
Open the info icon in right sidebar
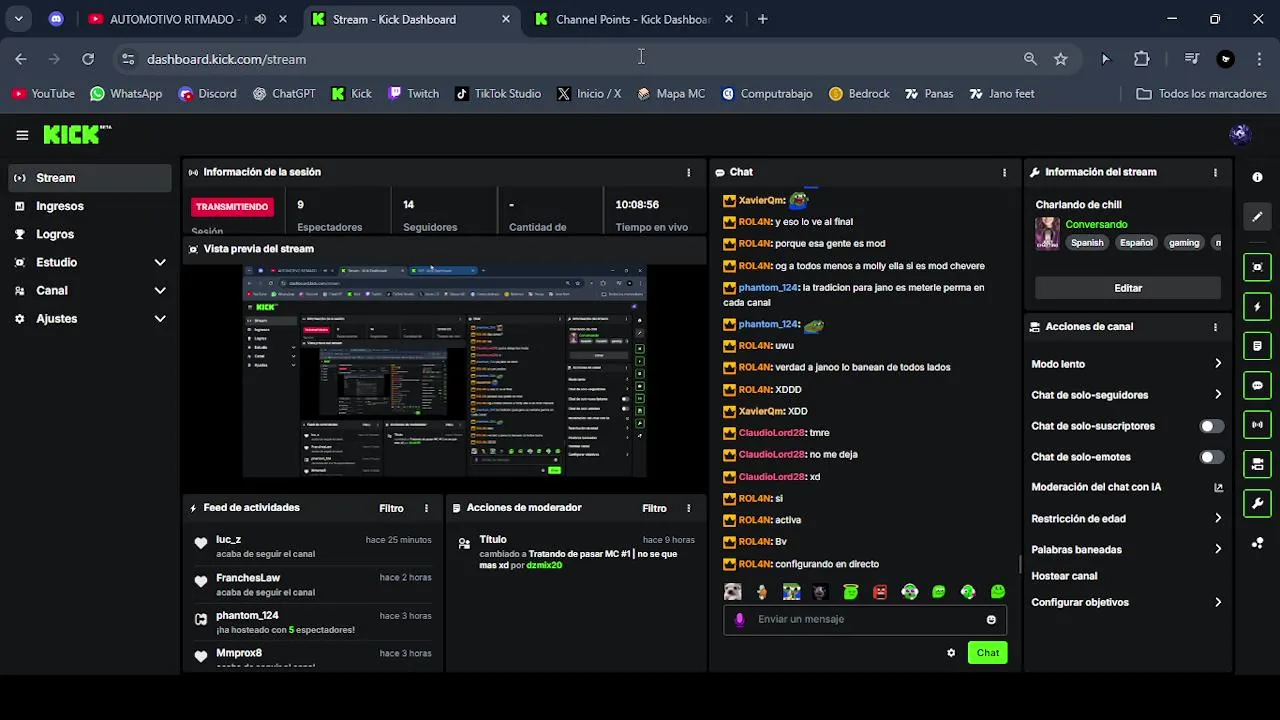pos(1257,177)
